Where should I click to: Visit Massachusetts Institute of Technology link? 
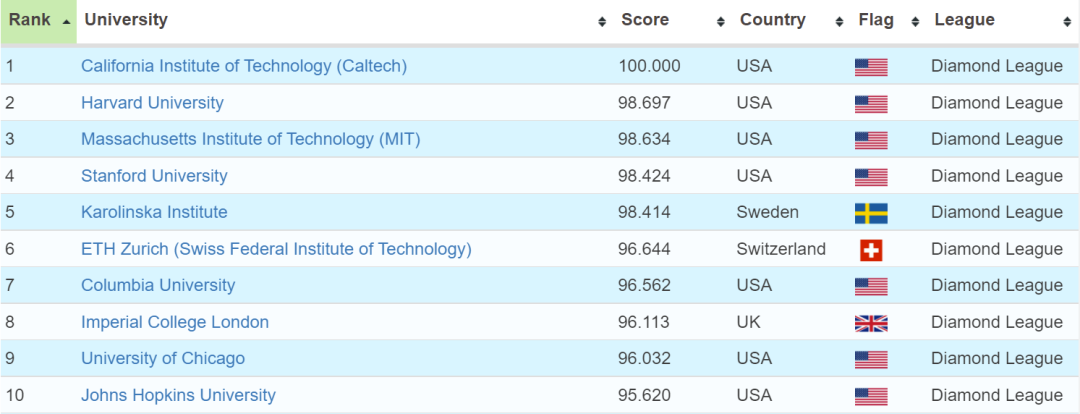[250, 139]
